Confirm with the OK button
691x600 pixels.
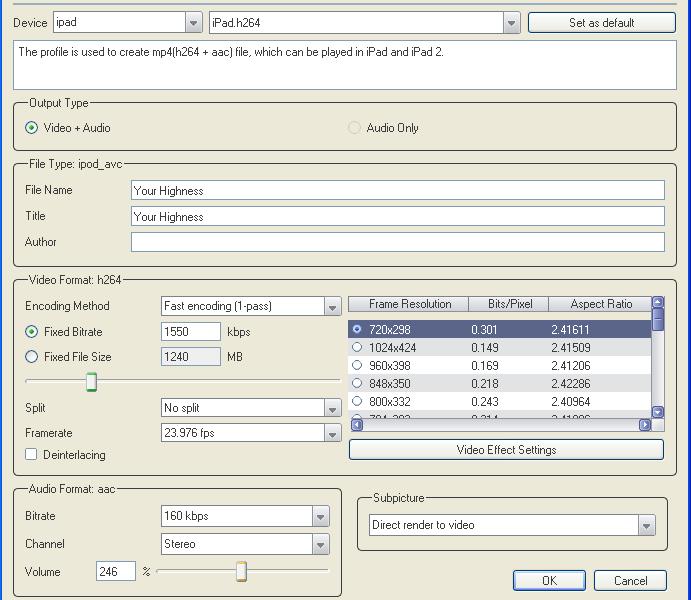tap(549, 581)
